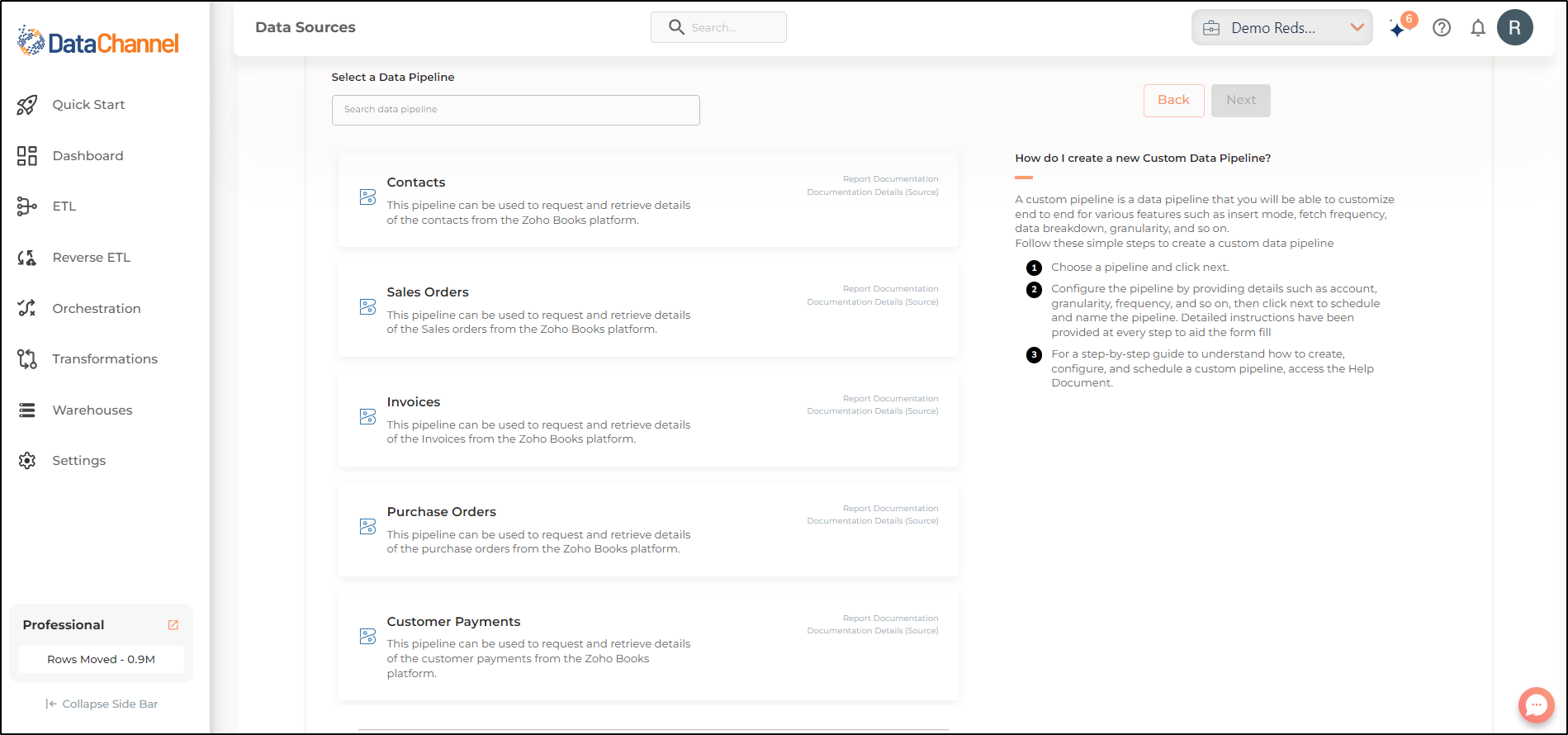1568x735 pixels.
Task: Click the Next button
Action: point(1240,100)
